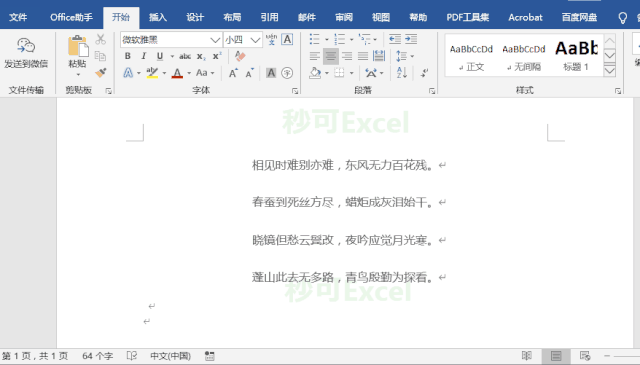The width and height of the screenshot is (640, 365).
Task: Click the lightbulb Tell Me icon
Action: pos(622,18)
